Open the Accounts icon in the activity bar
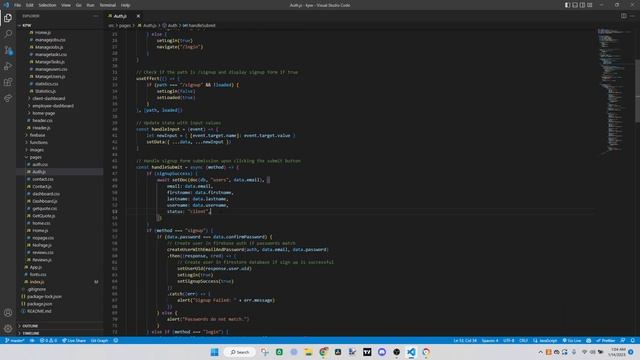The height and width of the screenshot is (360, 640). (x=8, y=313)
